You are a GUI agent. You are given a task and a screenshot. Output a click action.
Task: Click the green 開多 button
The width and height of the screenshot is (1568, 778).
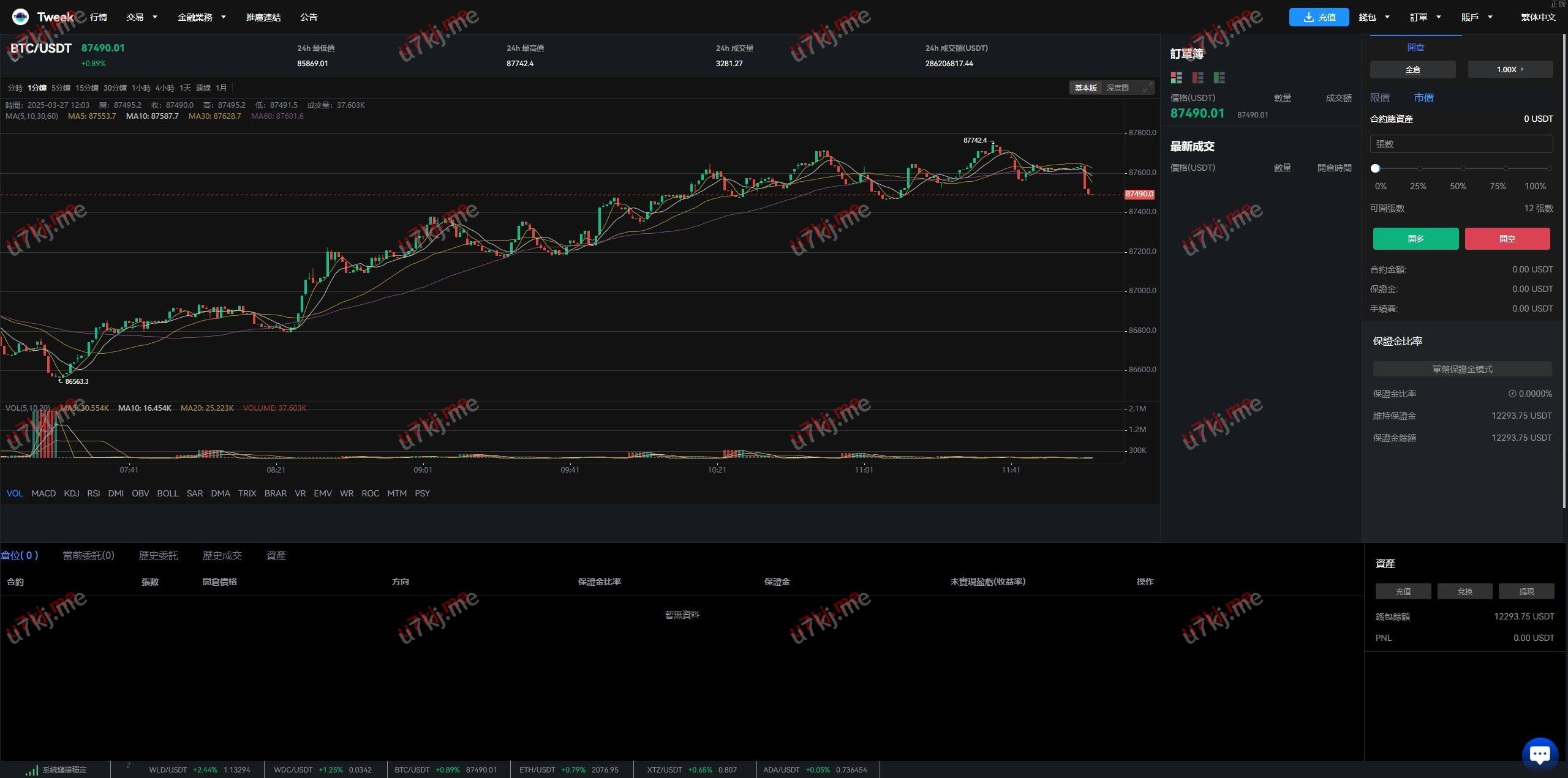coord(1415,239)
